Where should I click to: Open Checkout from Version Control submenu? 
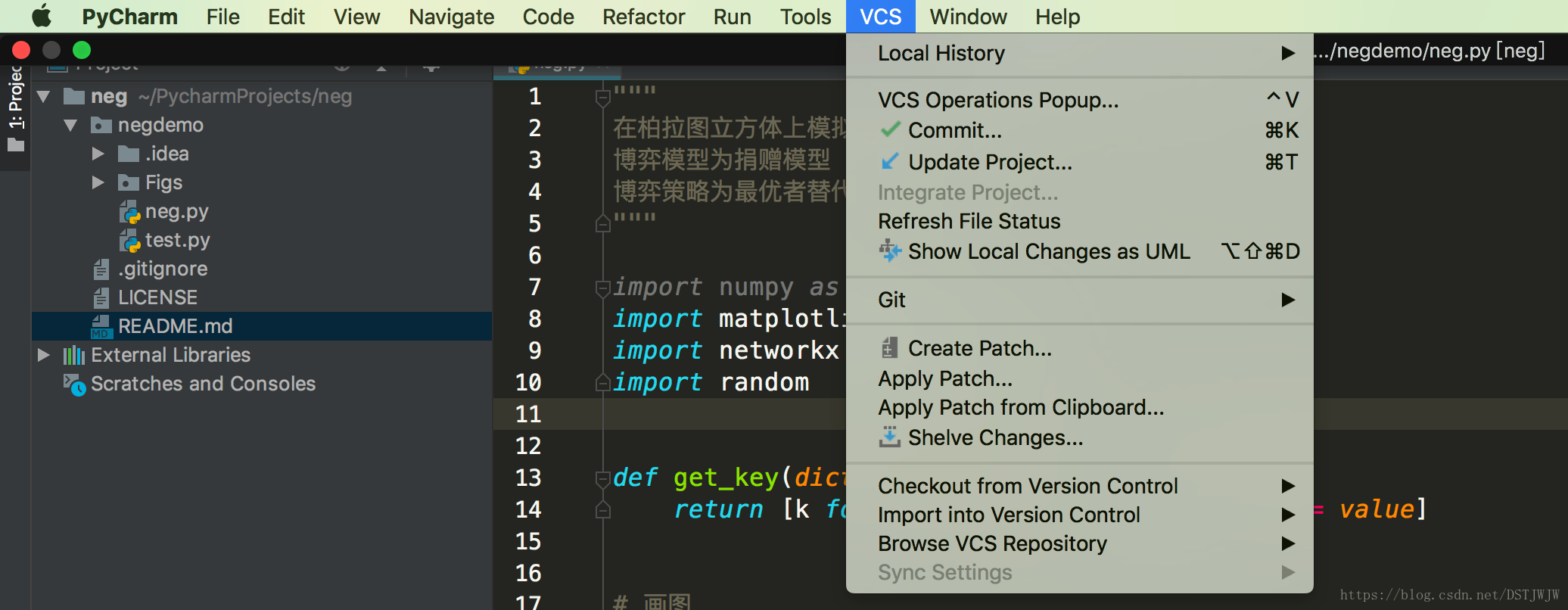point(1080,486)
